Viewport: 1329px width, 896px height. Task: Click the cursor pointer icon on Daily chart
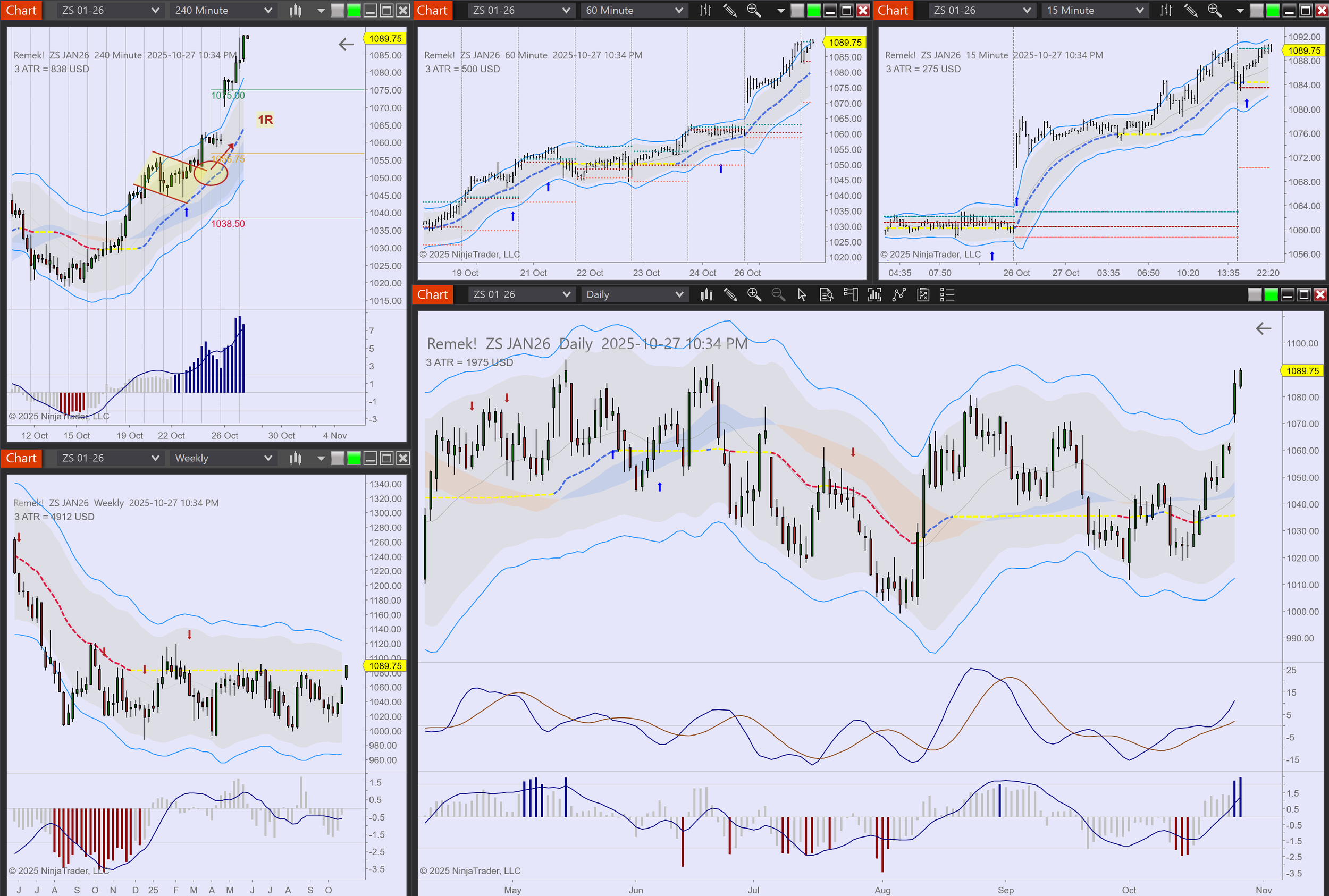click(x=802, y=294)
